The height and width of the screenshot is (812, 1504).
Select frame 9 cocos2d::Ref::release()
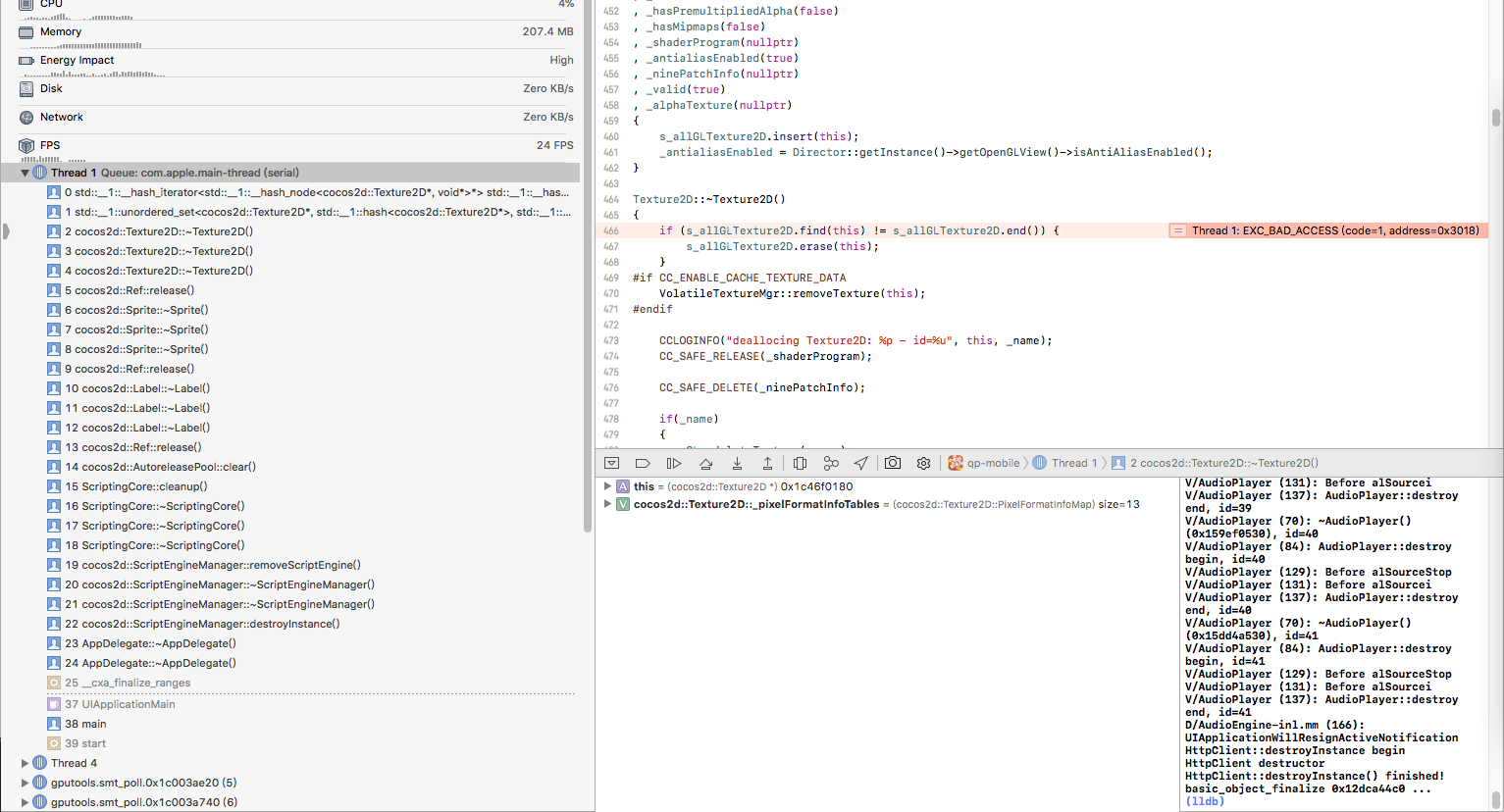coord(121,369)
